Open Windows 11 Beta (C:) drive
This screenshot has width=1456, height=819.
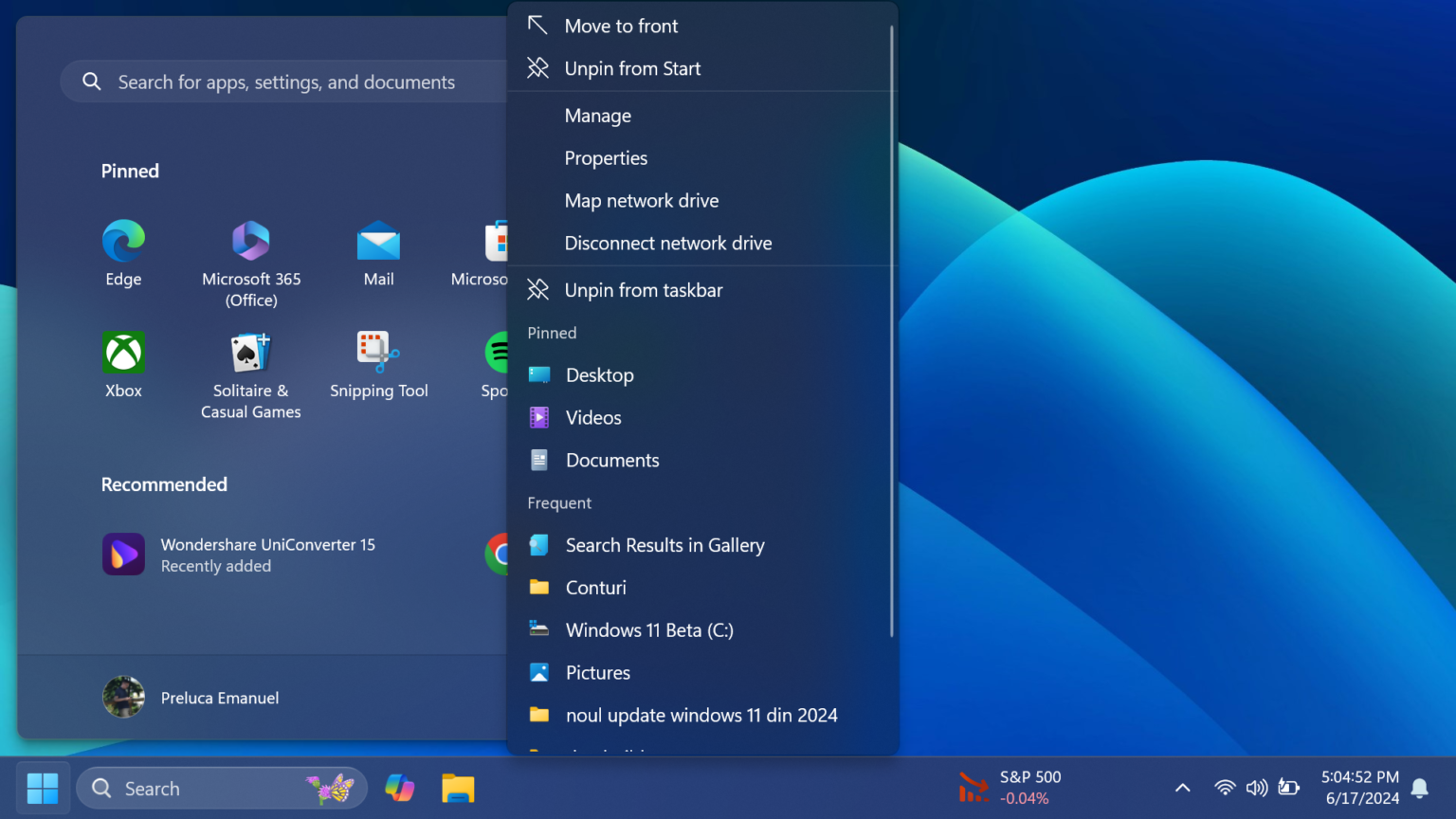(649, 629)
